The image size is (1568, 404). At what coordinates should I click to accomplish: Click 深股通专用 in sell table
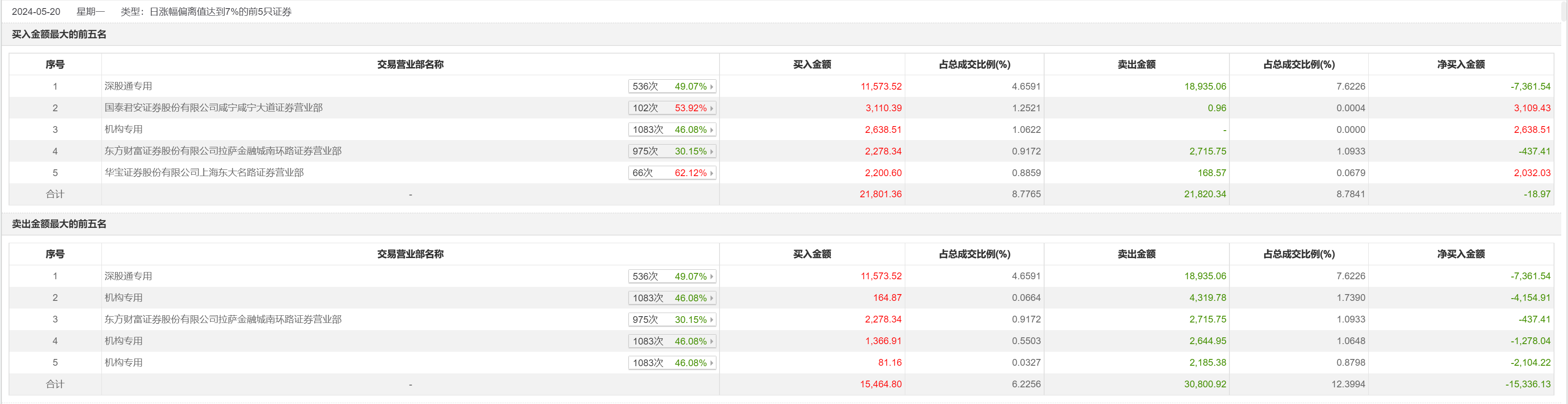[x=128, y=276]
